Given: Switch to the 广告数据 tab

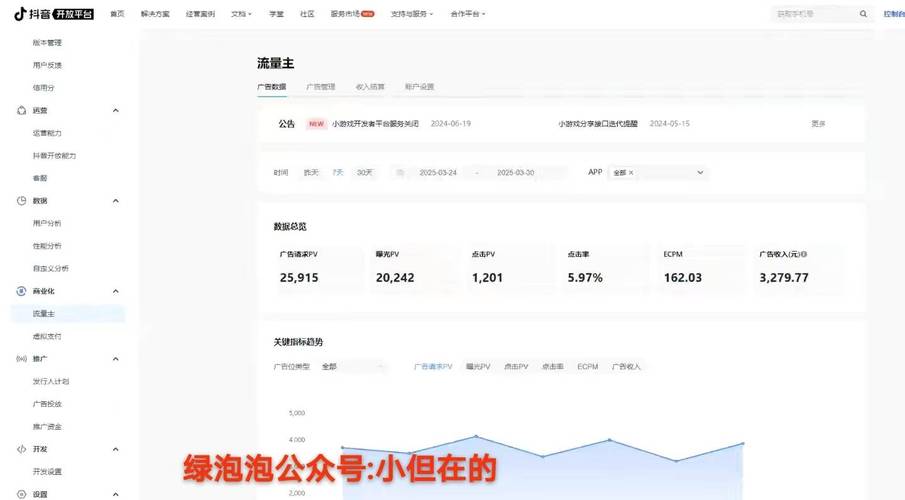Looking at the screenshot, I should click(271, 87).
